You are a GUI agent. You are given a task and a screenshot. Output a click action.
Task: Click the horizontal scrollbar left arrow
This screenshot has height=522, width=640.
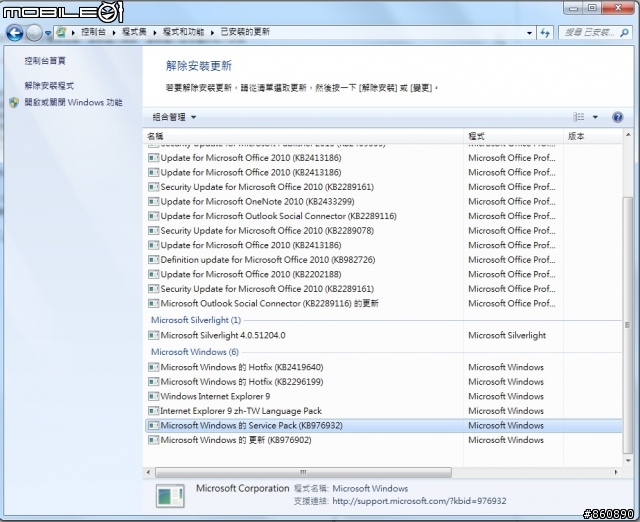click(149, 472)
